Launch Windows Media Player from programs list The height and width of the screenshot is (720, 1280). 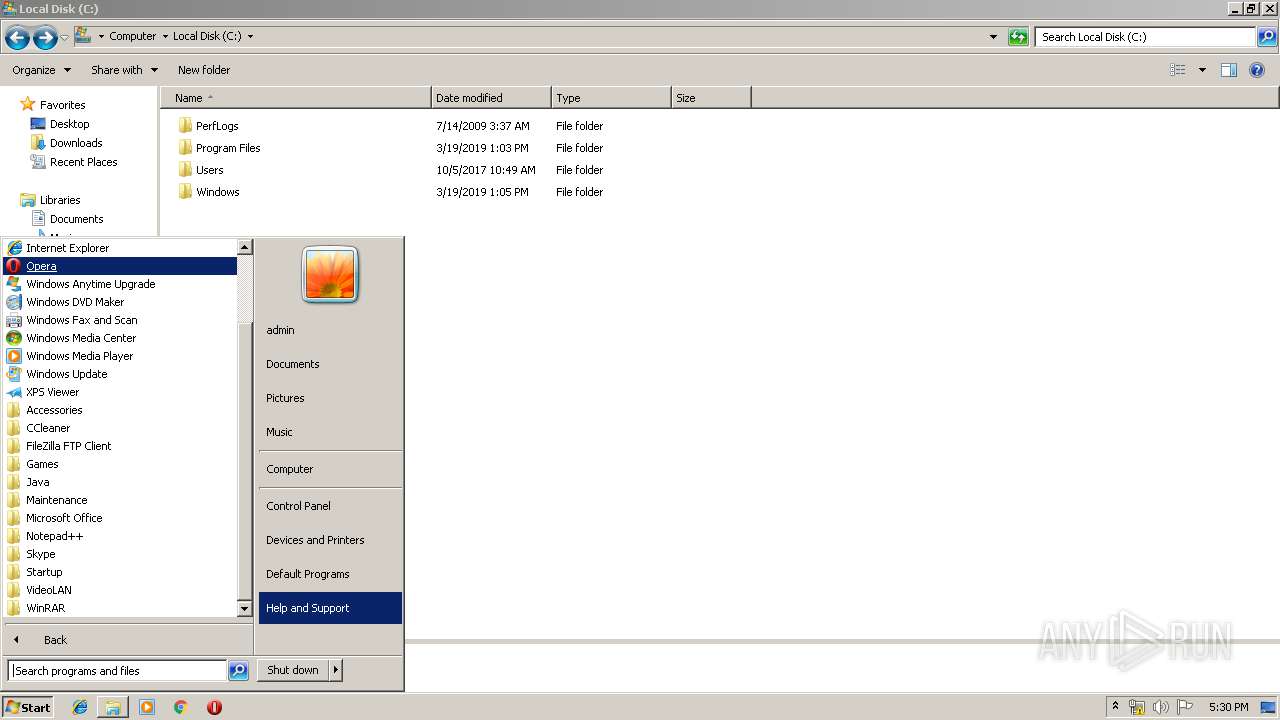pos(120,356)
